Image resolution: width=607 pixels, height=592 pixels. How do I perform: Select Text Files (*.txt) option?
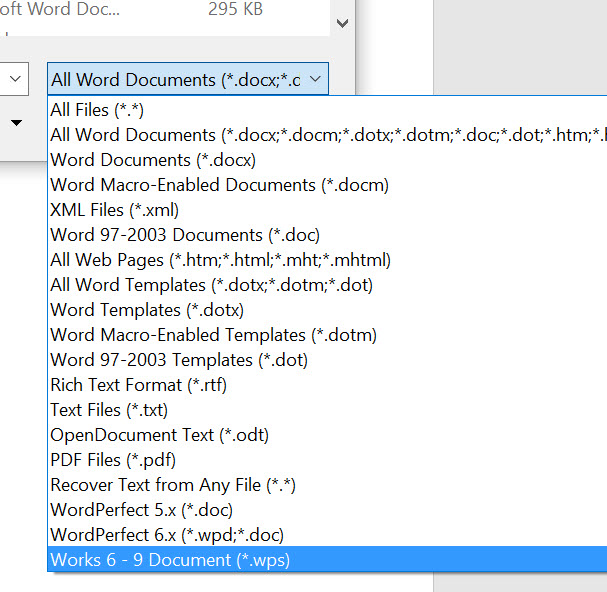(327, 410)
